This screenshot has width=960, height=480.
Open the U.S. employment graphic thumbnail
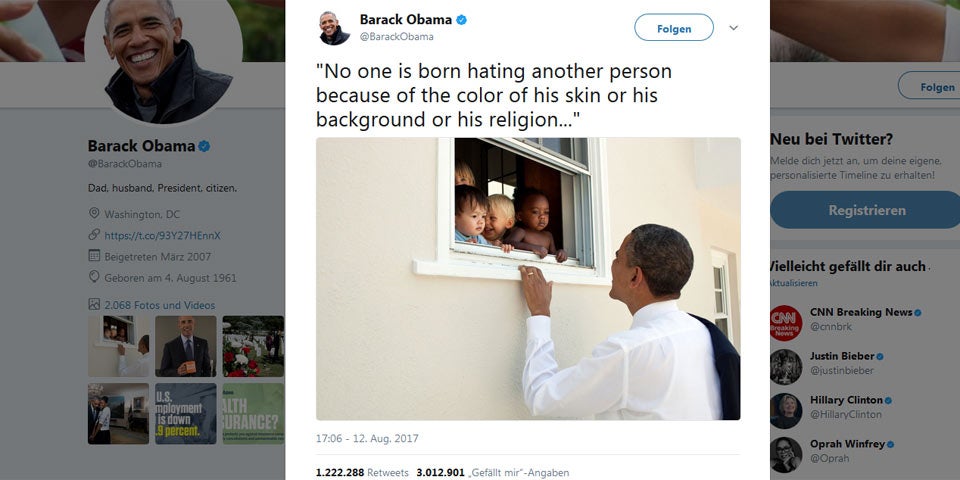click(186, 414)
